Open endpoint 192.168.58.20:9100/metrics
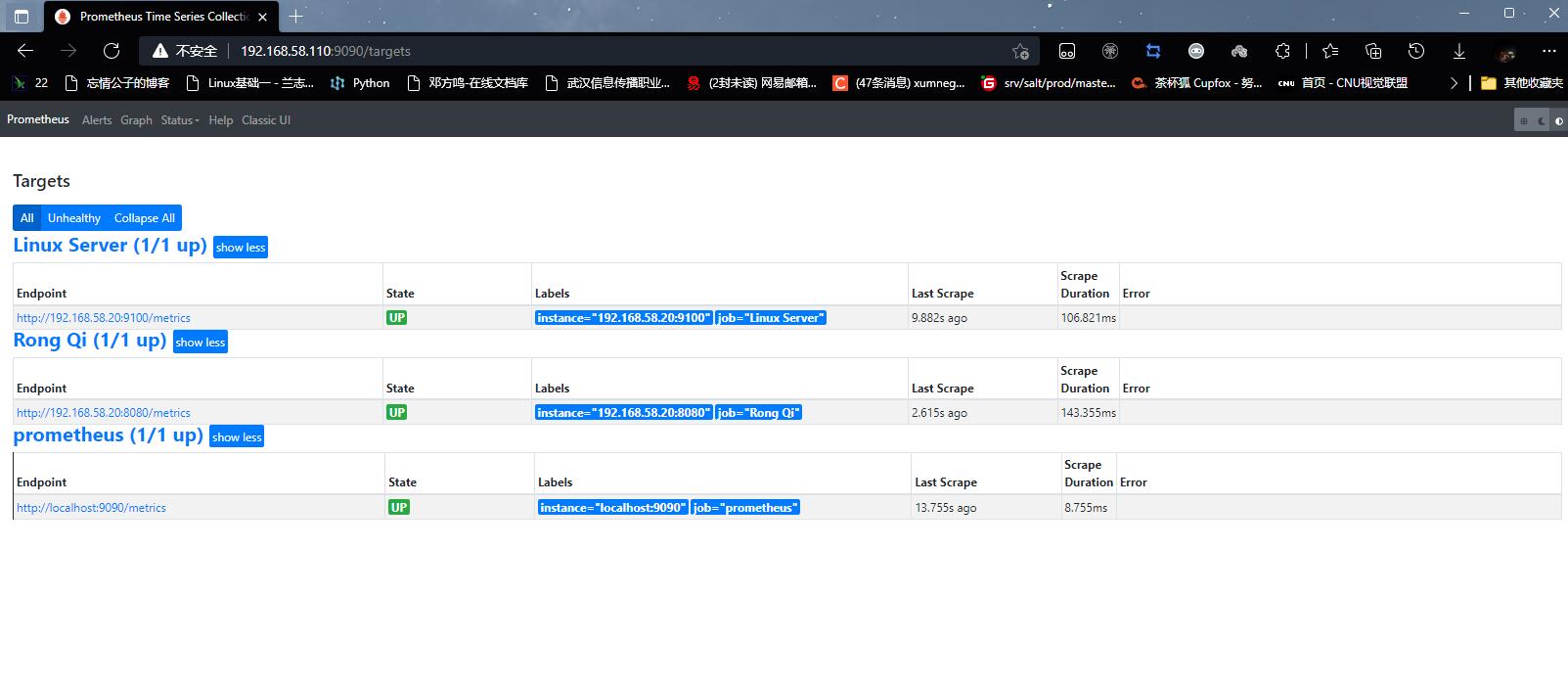 (x=104, y=318)
